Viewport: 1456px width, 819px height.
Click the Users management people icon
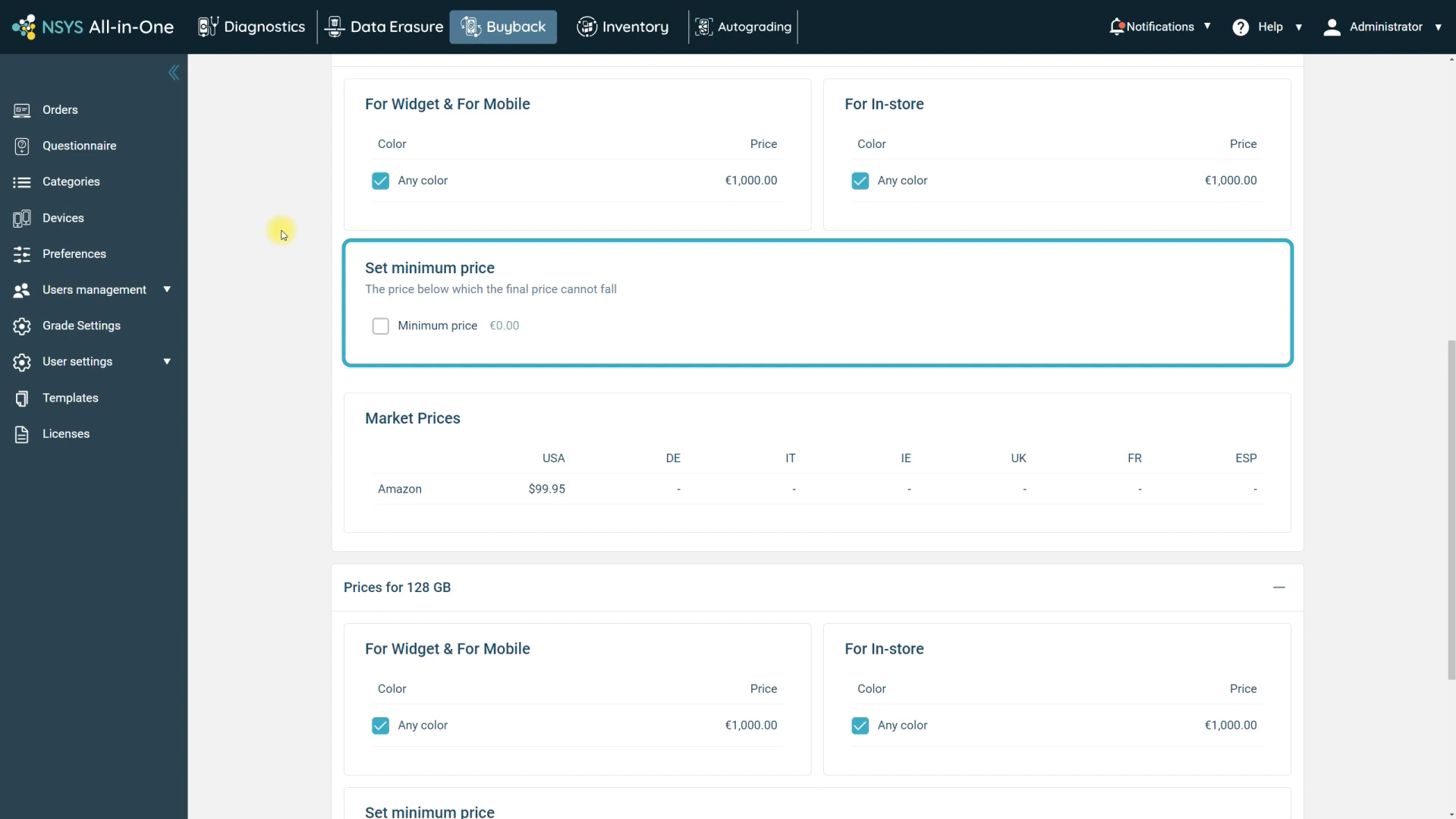[x=22, y=290]
